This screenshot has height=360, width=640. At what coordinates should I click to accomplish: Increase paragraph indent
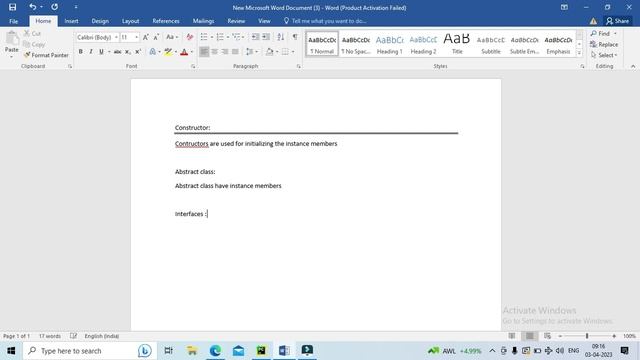point(266,37)
